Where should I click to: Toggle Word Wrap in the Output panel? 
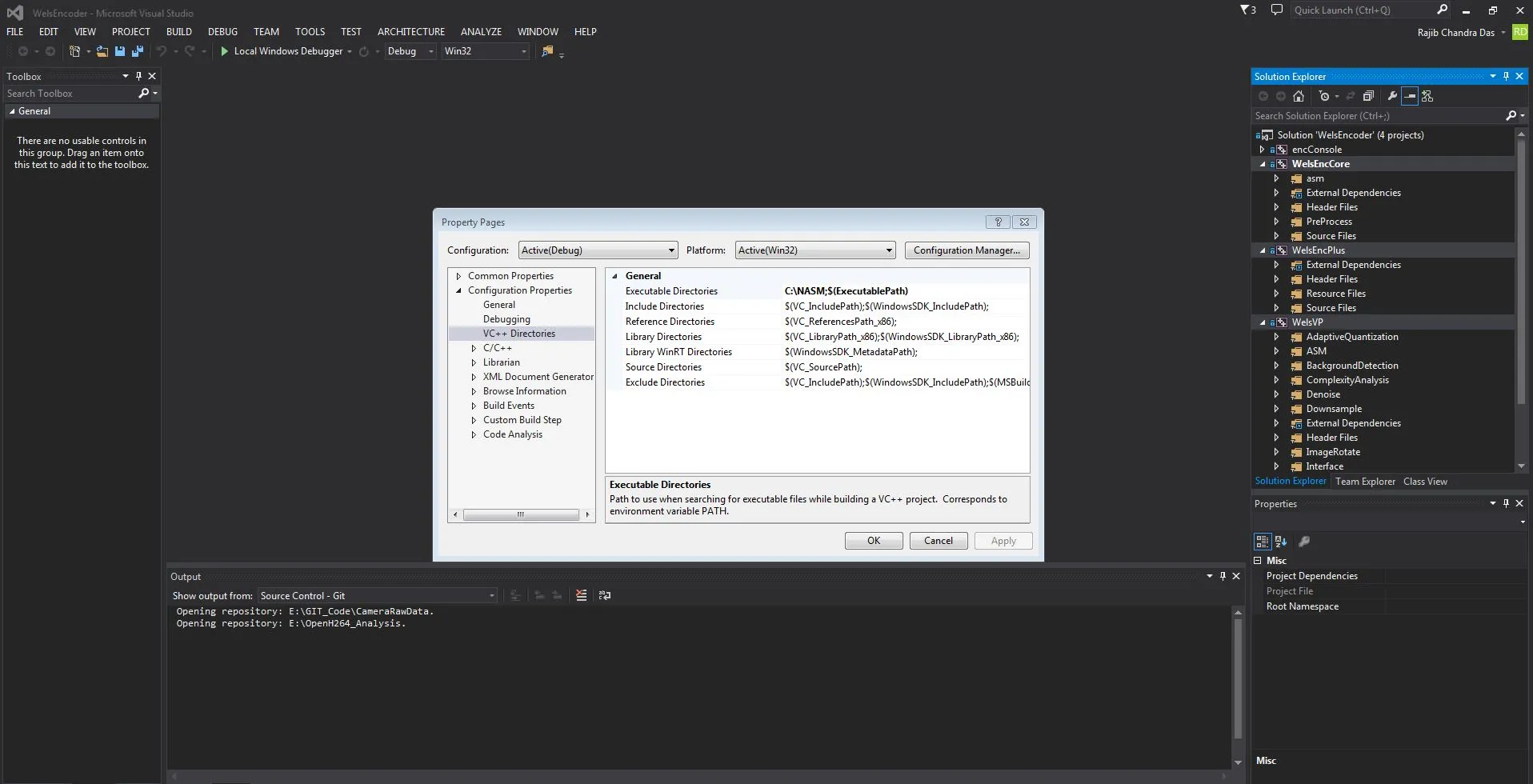click(605, 595)
